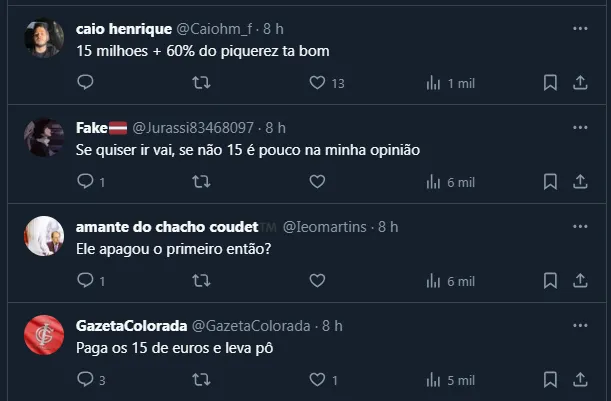Image resolution: width=611 pixels, height=401 pixels.
Task: Open more options on caio henrique's tweet
Action: (x=580, y=29)
